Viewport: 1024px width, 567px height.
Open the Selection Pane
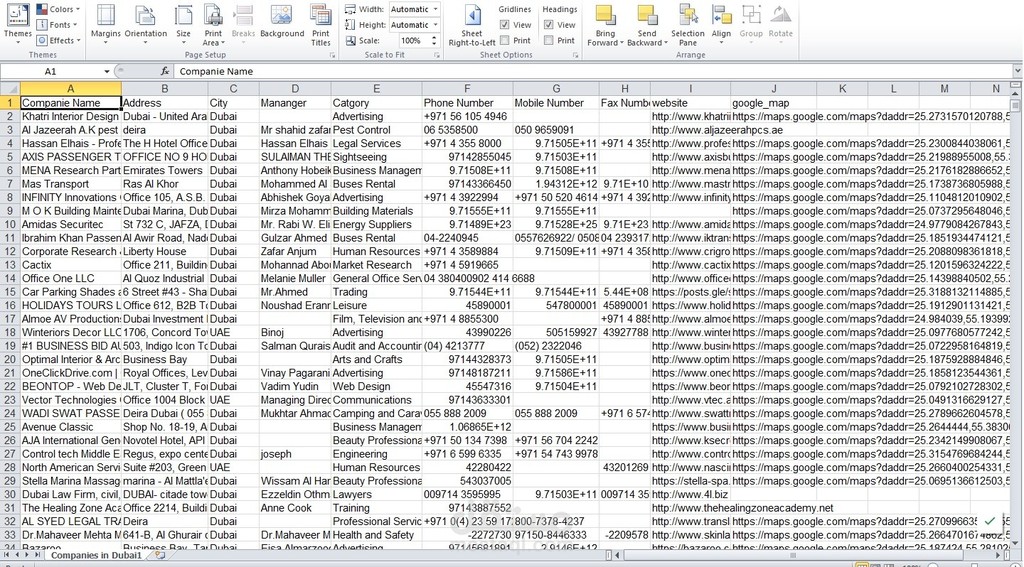(687, 20)
